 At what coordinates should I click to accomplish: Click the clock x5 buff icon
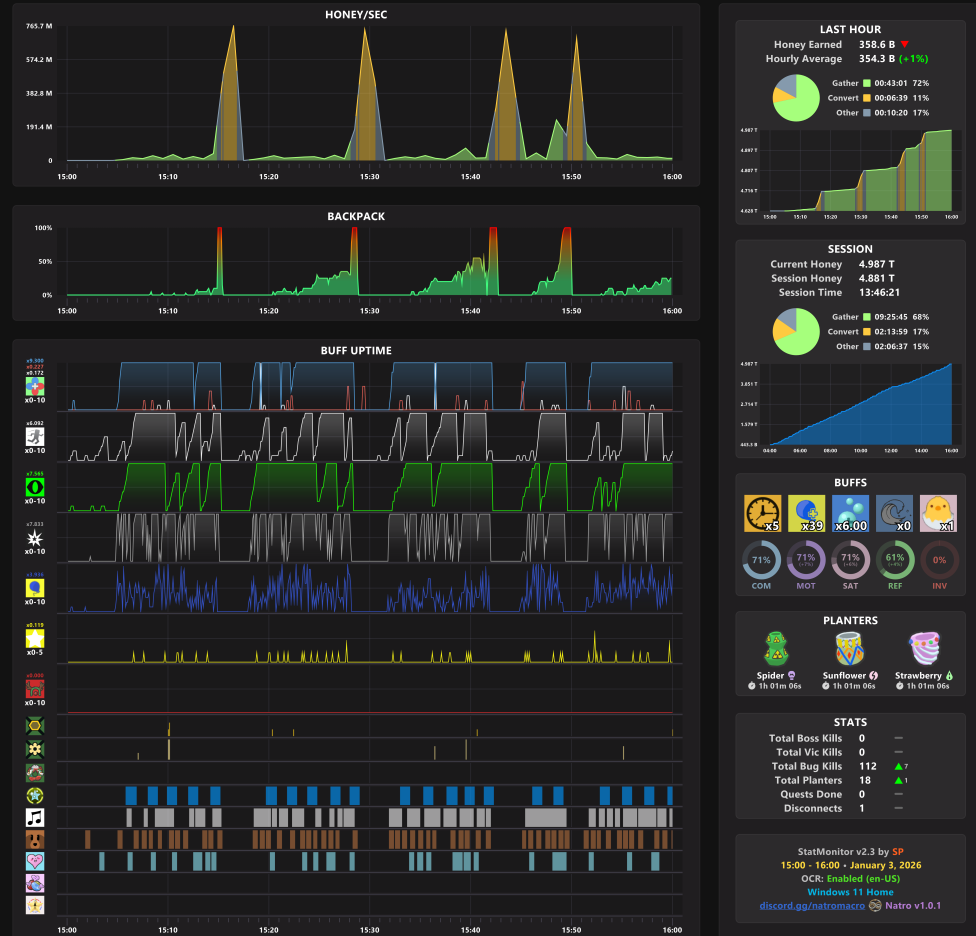pyautogui.click(x=762, y=513)
